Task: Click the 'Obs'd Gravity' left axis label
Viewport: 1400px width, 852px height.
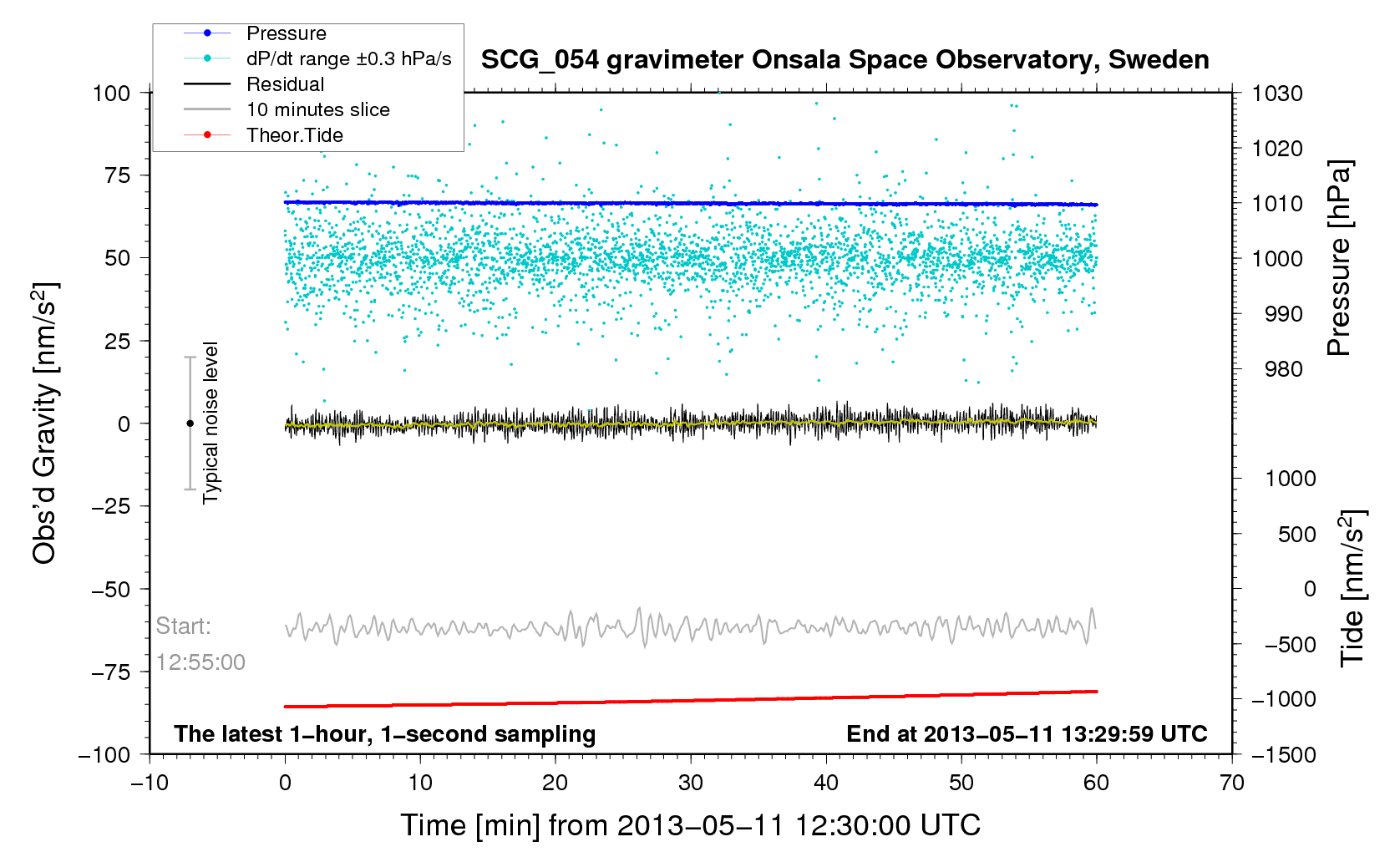Action: (x=44, y=423)
